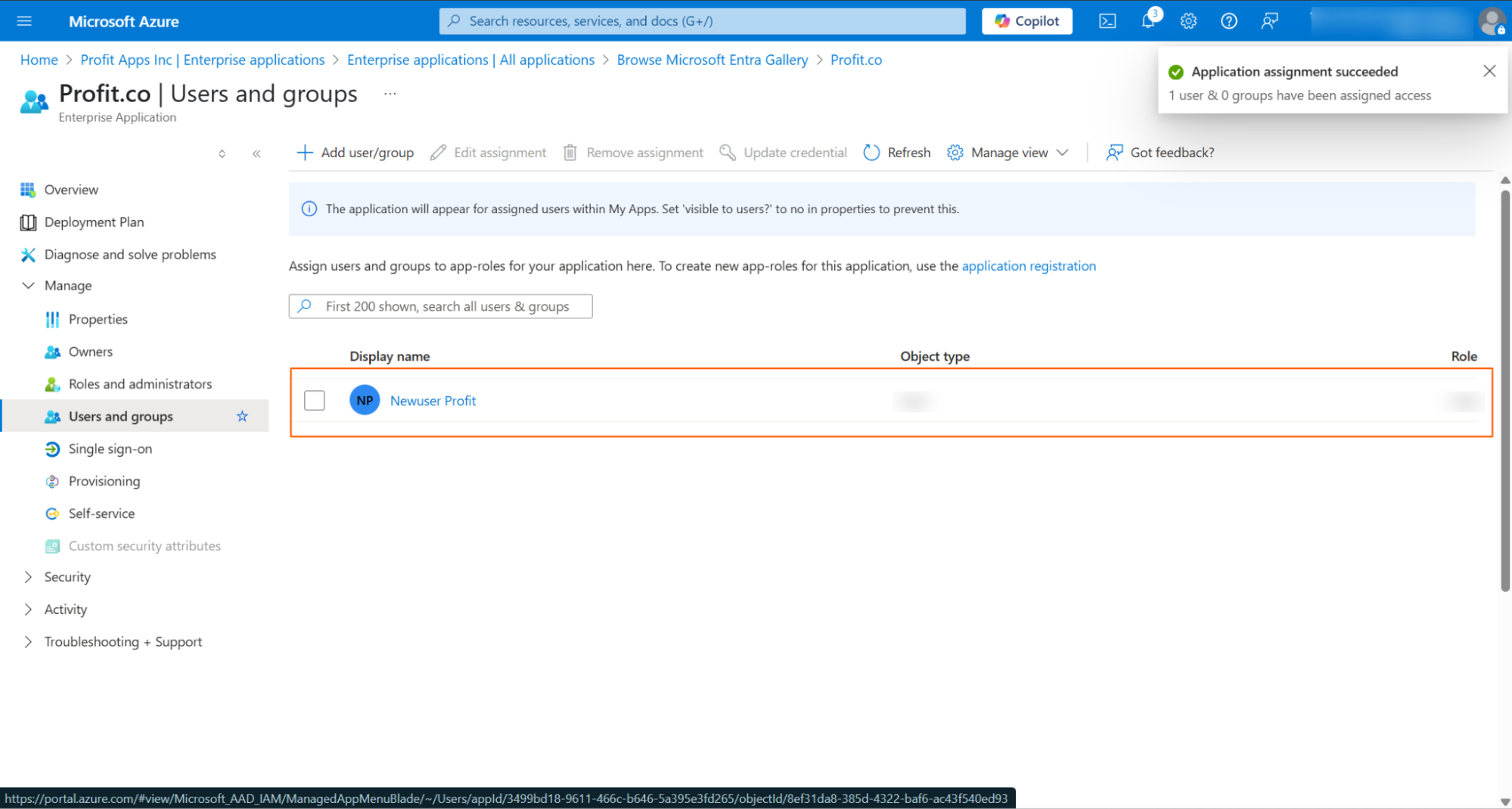Open the application registration link

(x=1029, y=266)
